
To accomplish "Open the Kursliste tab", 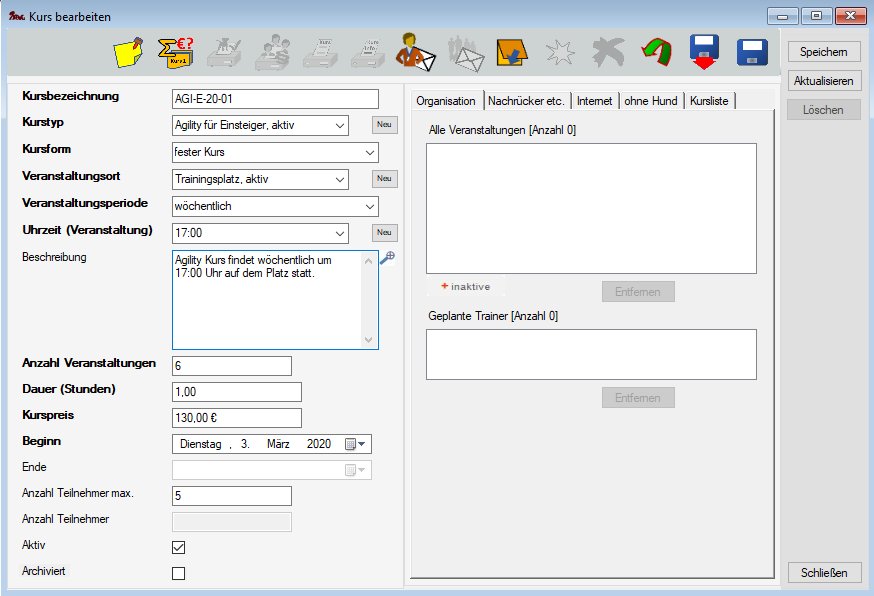I will (710, 101).
